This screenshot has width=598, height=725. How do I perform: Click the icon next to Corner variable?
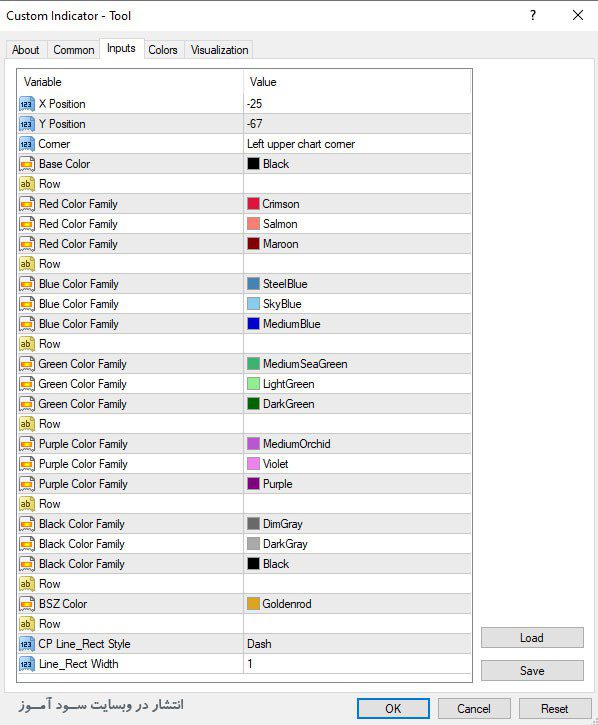27,144
